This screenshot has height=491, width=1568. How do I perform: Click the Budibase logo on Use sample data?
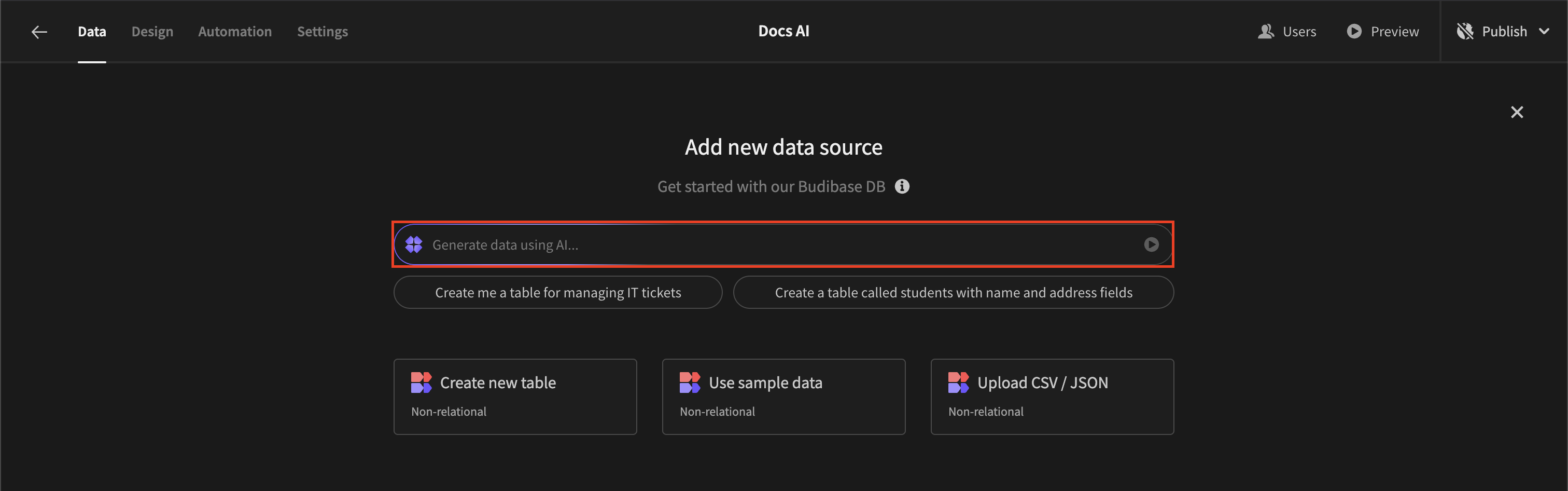pyautogui.click(x=689, y=383)
